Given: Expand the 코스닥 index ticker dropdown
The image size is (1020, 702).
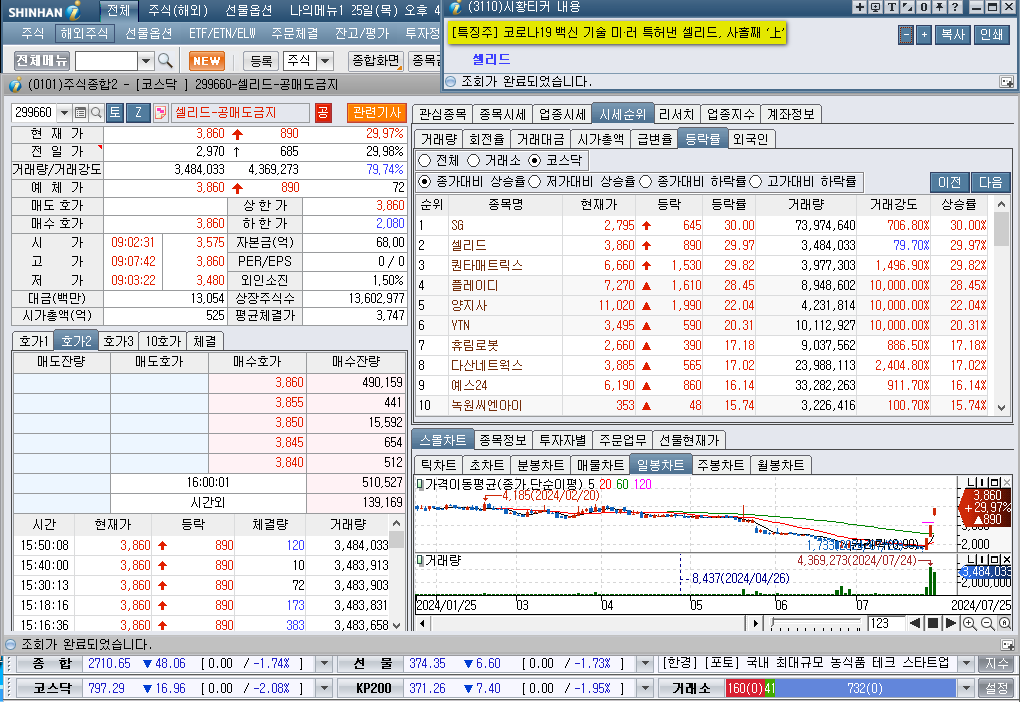Looking at the screenshot, I should pos(323,688).
